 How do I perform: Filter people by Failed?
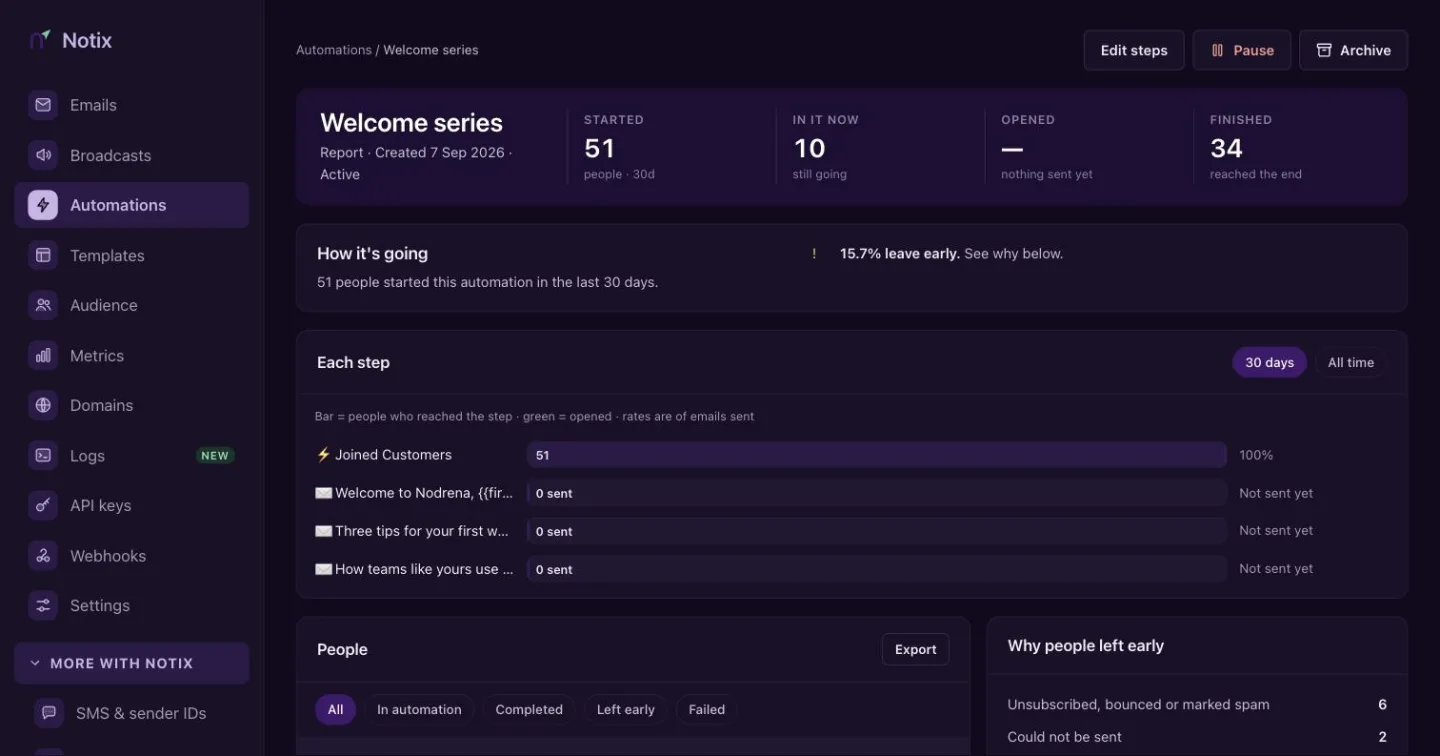point(707,710)
